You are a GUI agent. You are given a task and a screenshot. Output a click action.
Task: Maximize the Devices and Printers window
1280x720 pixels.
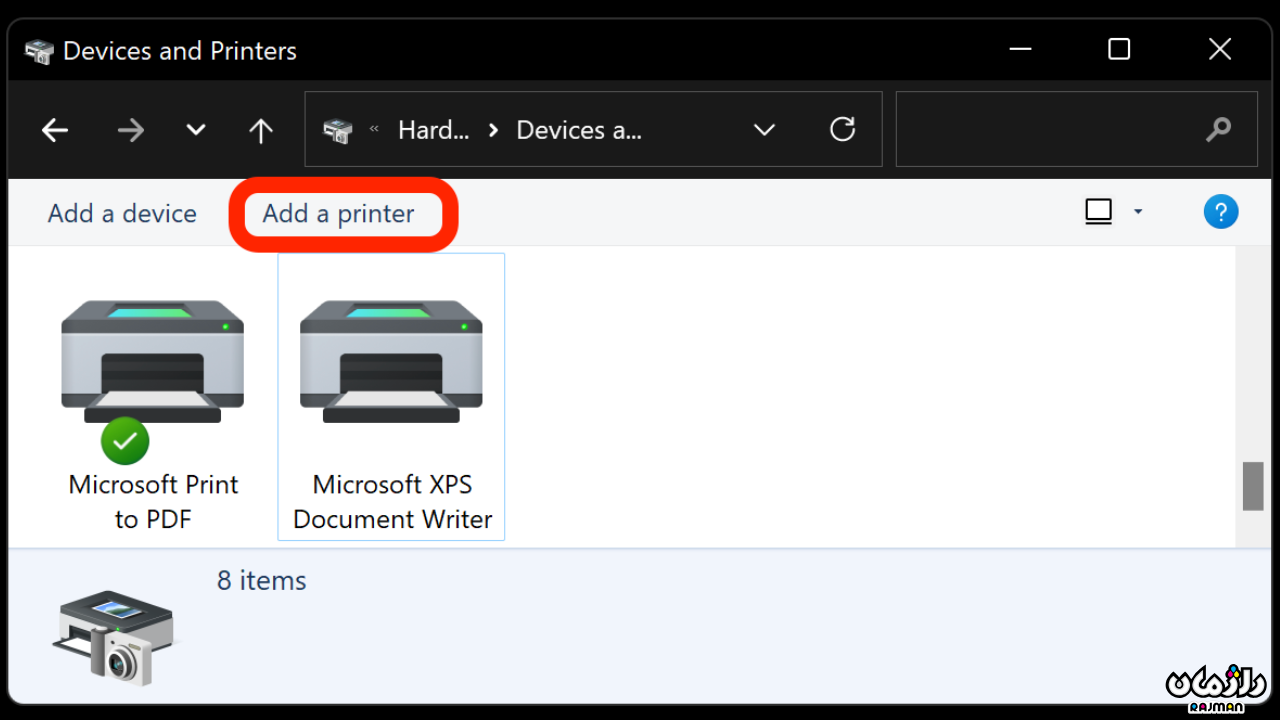pyautogui.click(x=1119, y=49)
